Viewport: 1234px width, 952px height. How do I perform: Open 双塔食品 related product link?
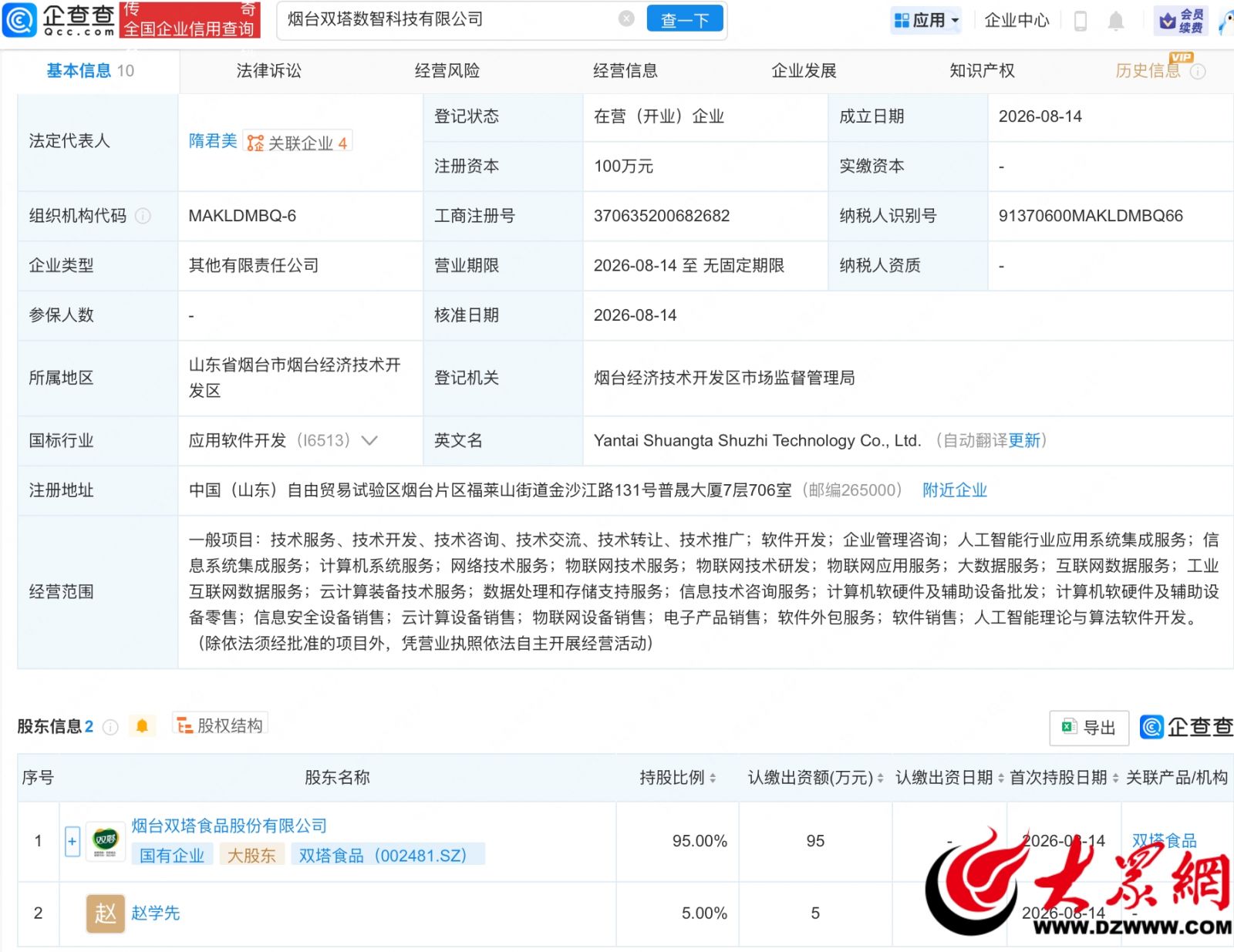(1164, 841)
